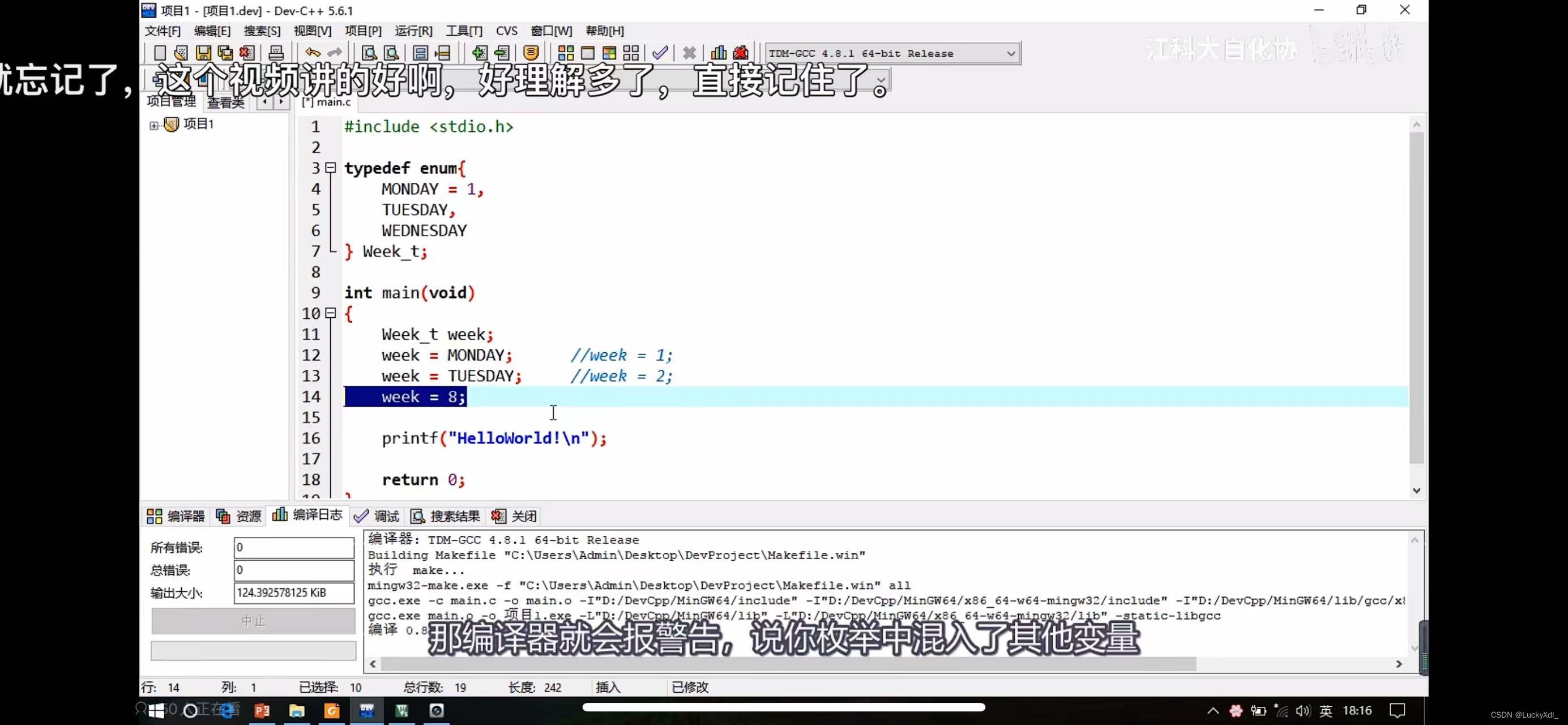Click the Stop execution X icon

click(689, 53)
